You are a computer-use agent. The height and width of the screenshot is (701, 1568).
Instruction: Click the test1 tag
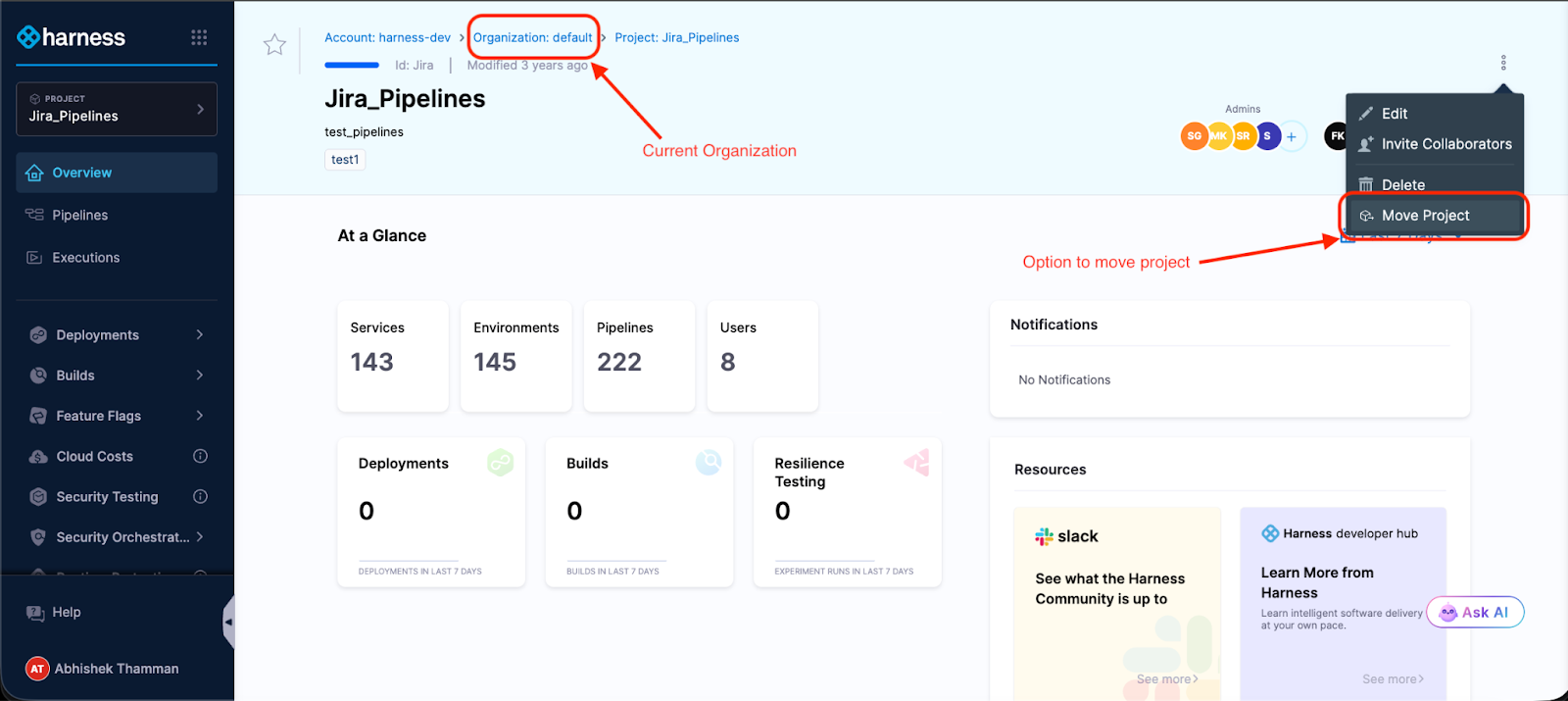point(345,160)
